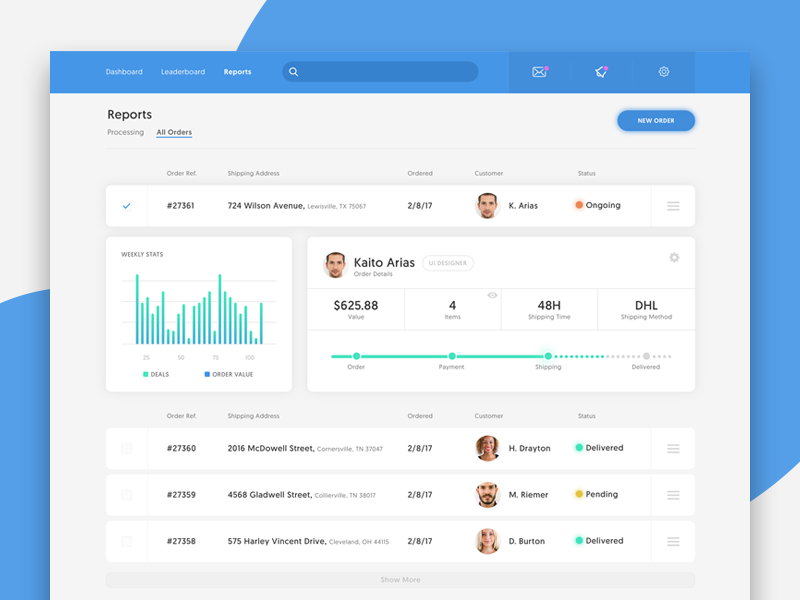Viewport: 800px width, 600px height.
Task: Open the gear icon on Kaito Arias card
Action: coord(674,257)
